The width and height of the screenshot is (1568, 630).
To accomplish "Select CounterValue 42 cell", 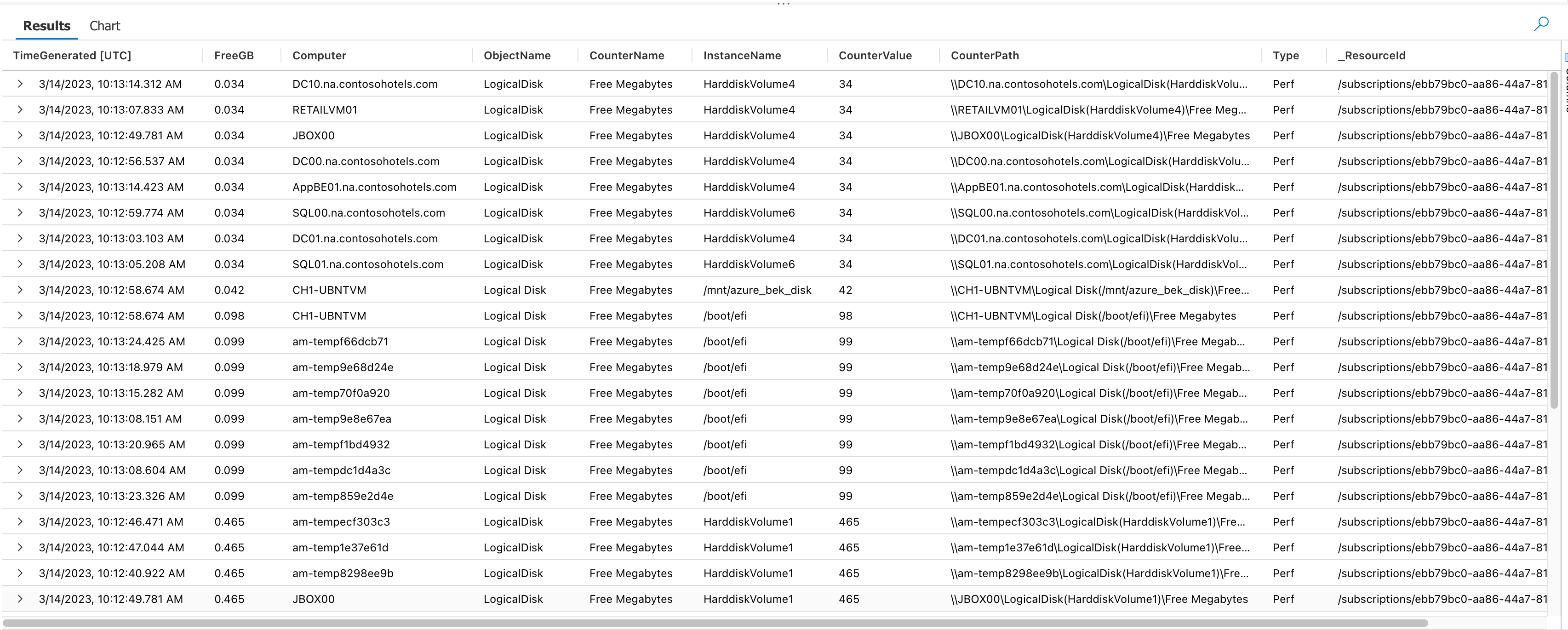I will click(x=846, y=290).
